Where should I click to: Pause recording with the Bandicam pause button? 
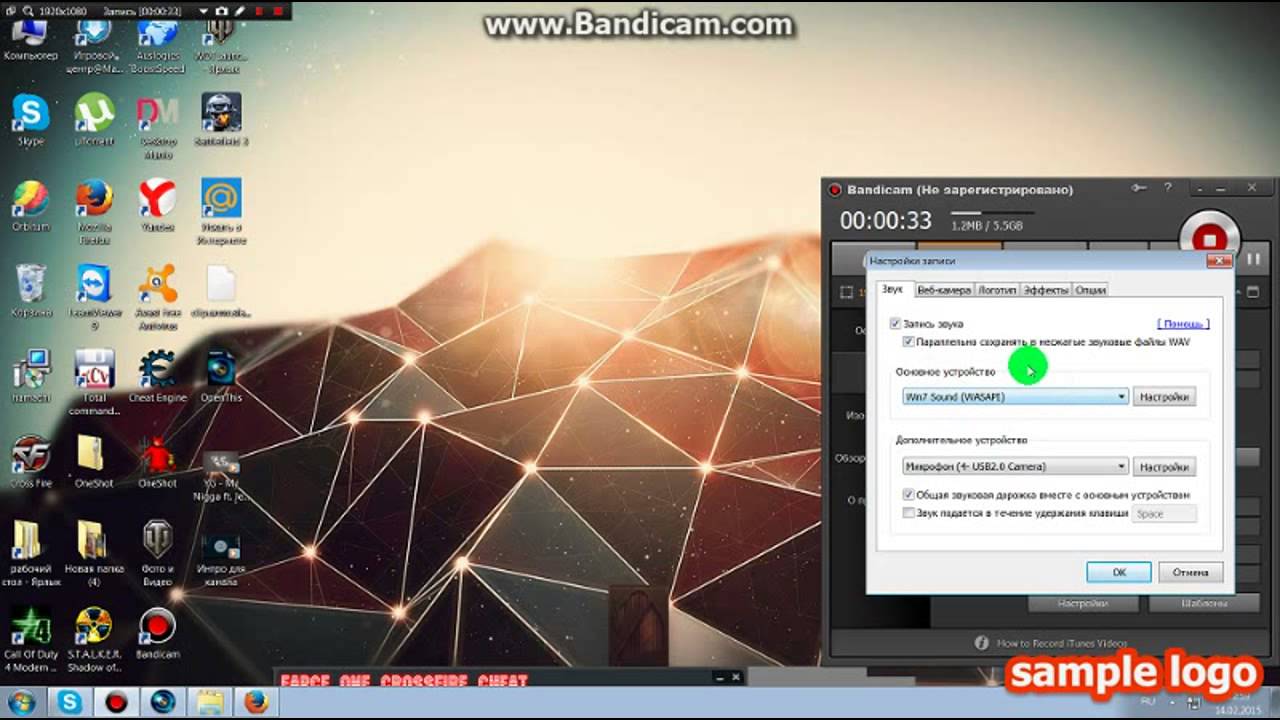click(1253, 259)
